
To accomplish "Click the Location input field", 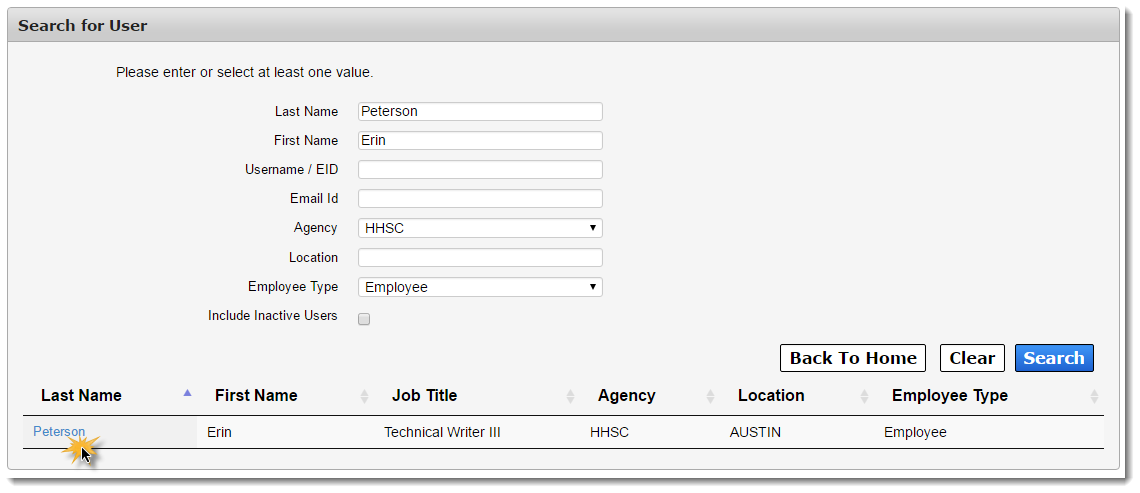I will coord(481,257).
